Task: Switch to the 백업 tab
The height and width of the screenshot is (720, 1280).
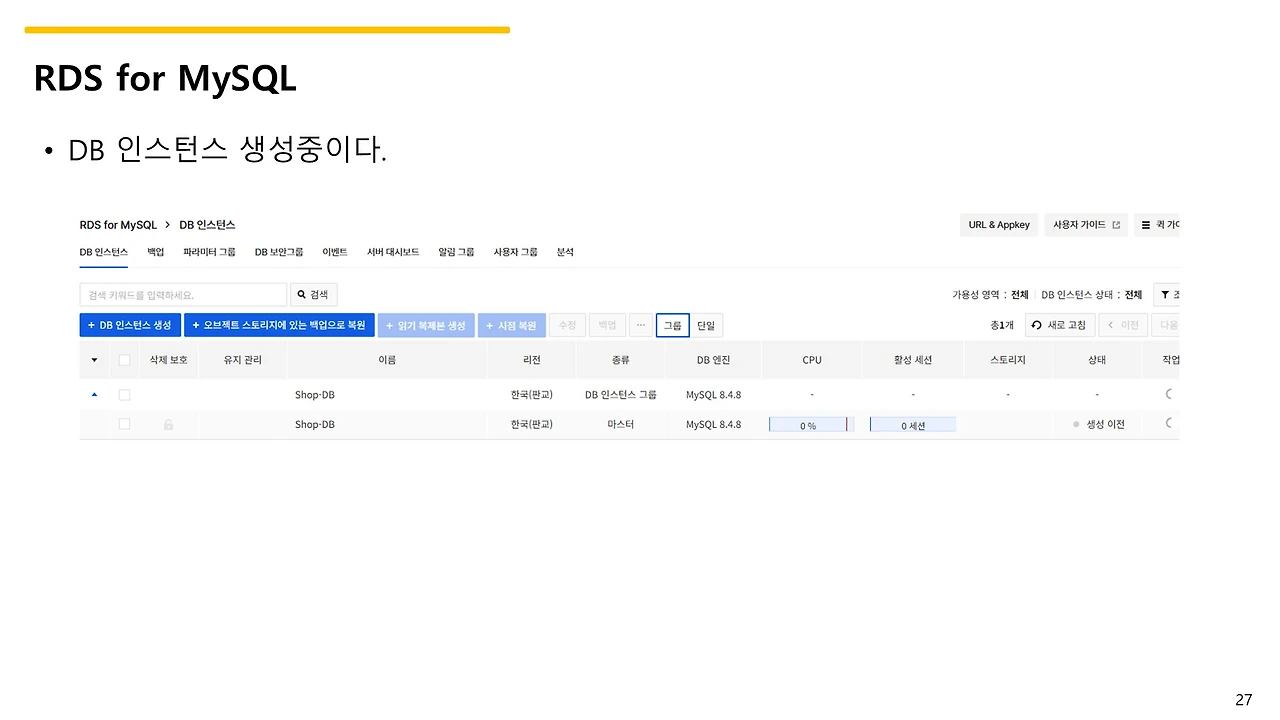Action: [x=155, y=252]
